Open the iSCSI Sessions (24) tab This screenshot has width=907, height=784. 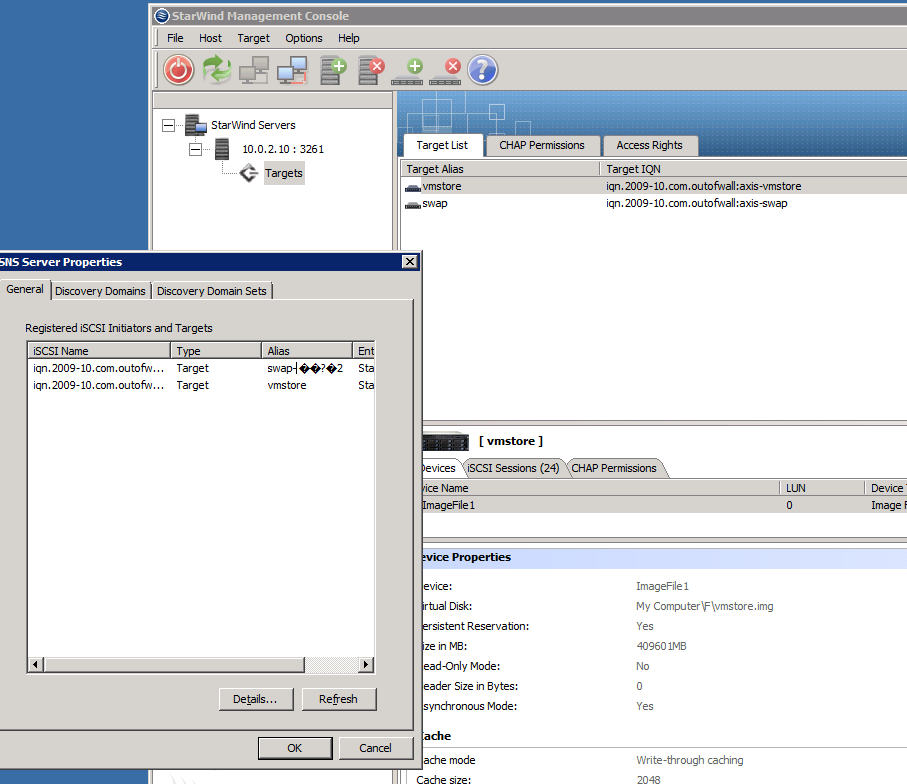pos(513,468)
